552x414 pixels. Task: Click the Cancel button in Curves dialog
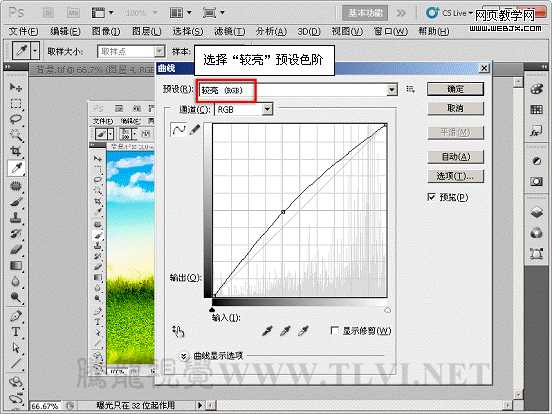(455, 108)
